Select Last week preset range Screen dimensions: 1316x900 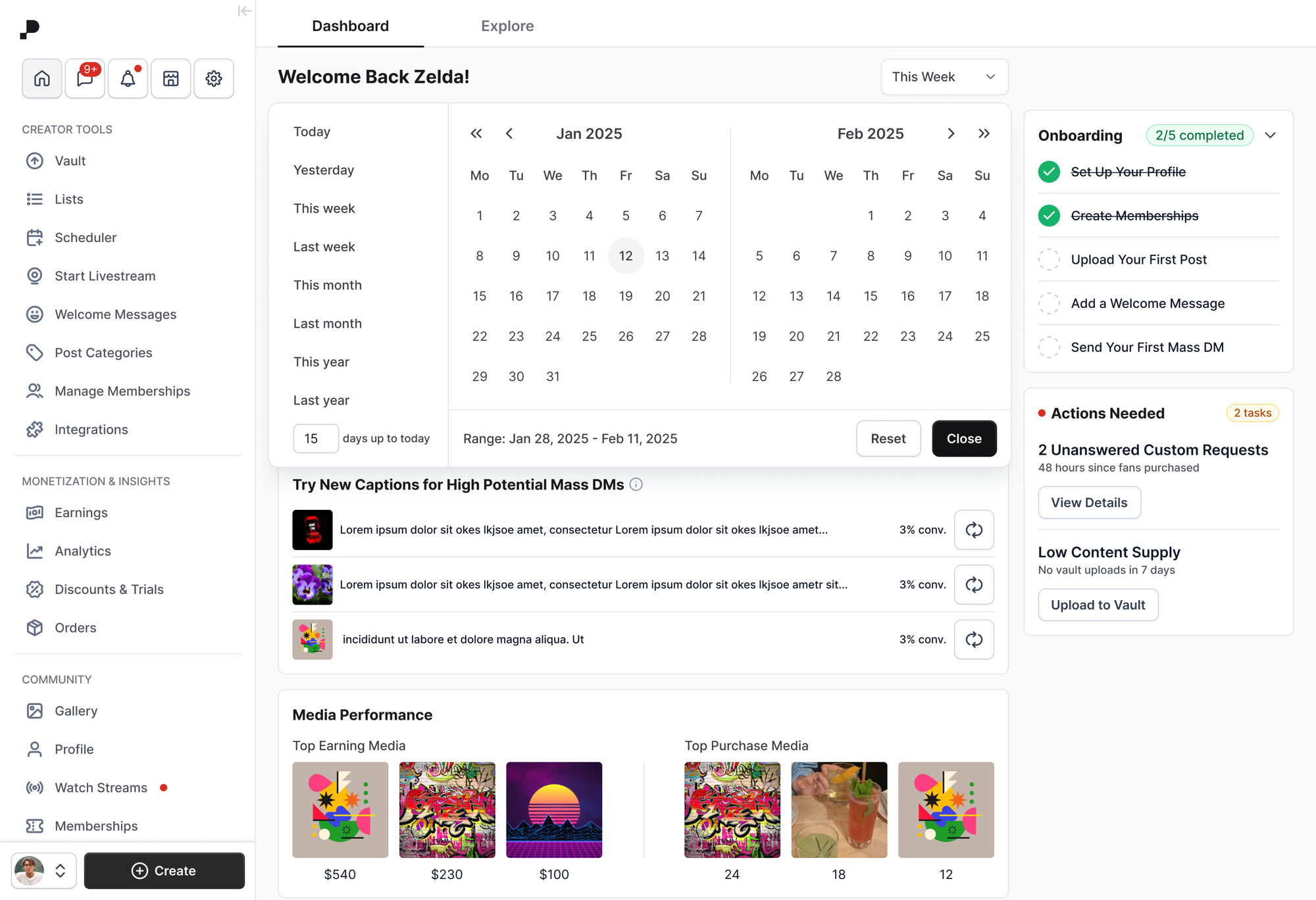pos(324,247)
